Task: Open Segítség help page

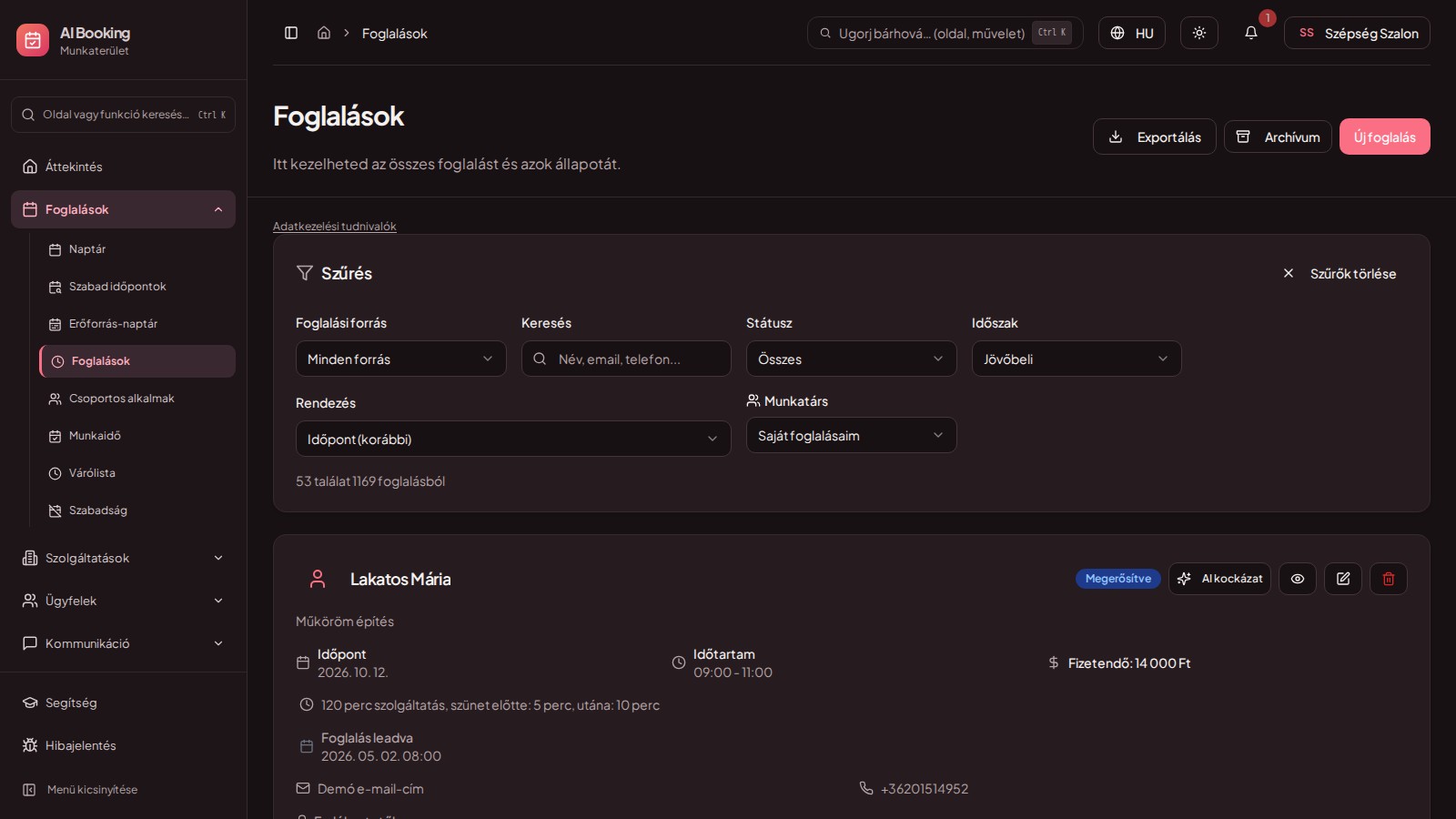Action: click(123, 703)
